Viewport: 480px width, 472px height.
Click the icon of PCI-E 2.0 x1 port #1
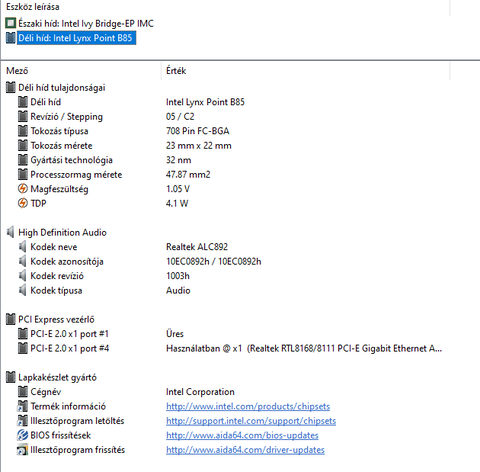(x=23, y=334)
